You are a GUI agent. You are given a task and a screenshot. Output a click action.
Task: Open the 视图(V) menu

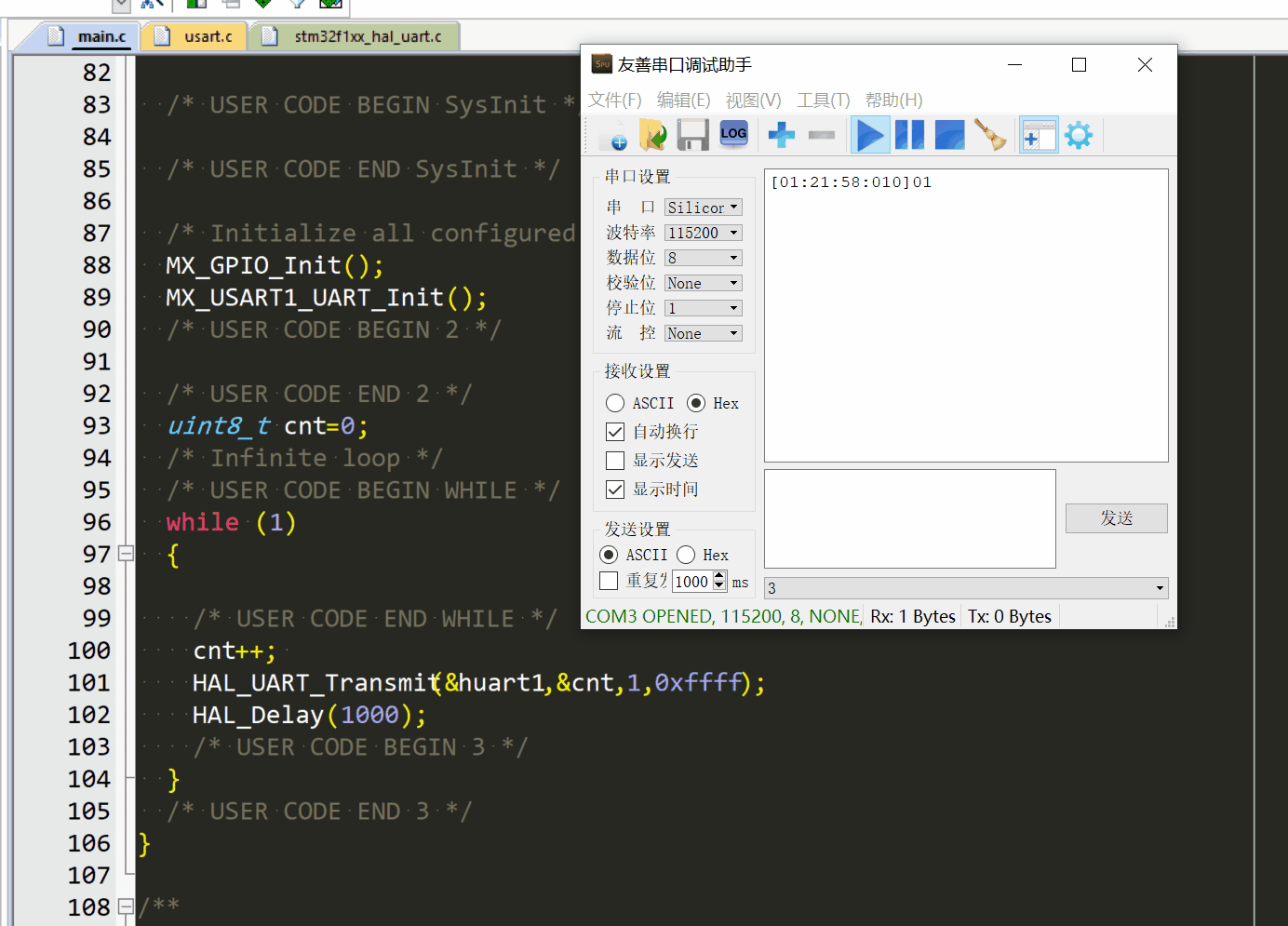pos(754,100)
